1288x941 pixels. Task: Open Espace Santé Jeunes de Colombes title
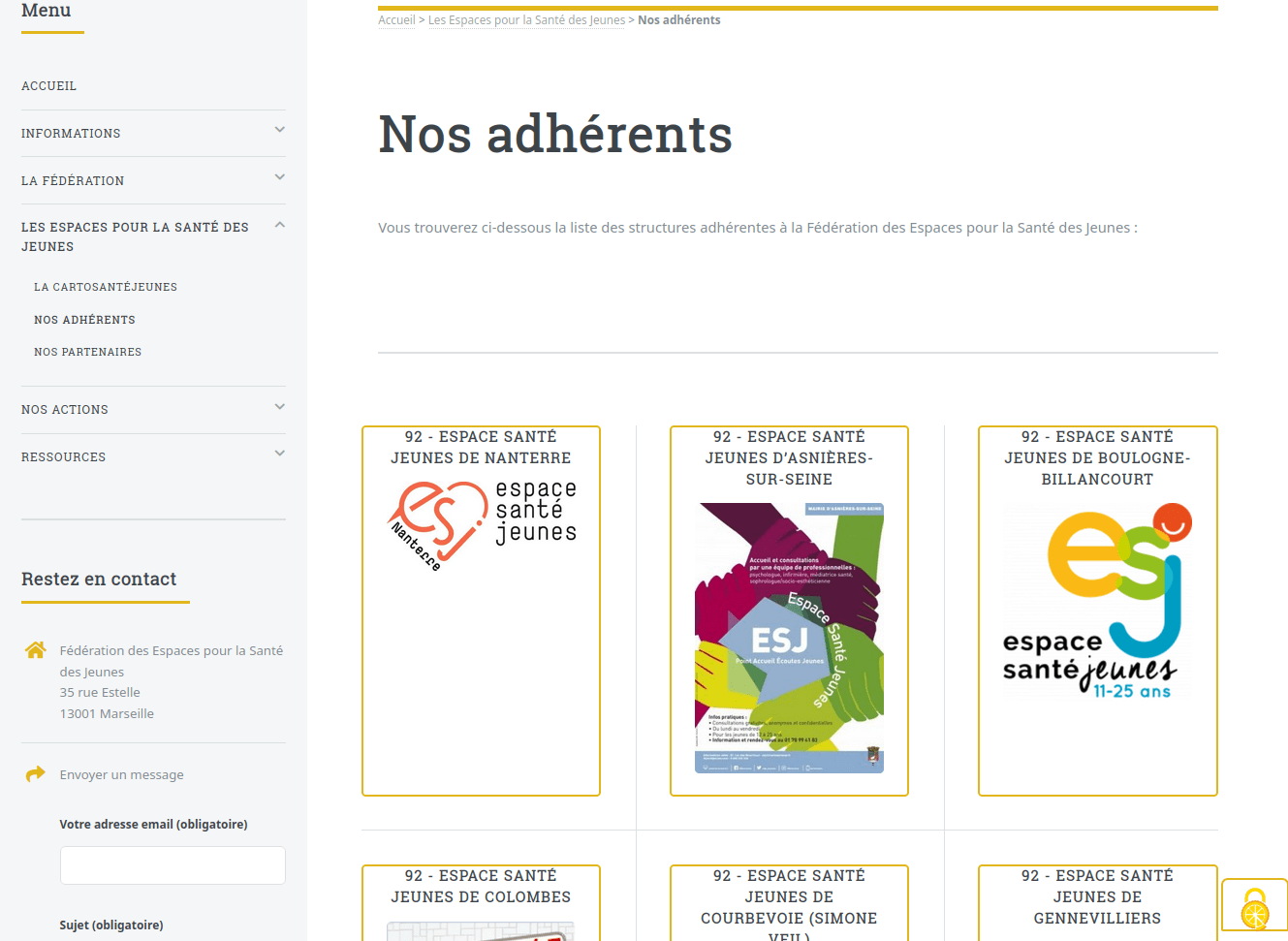pyautogui.click(x=481, y=886)
